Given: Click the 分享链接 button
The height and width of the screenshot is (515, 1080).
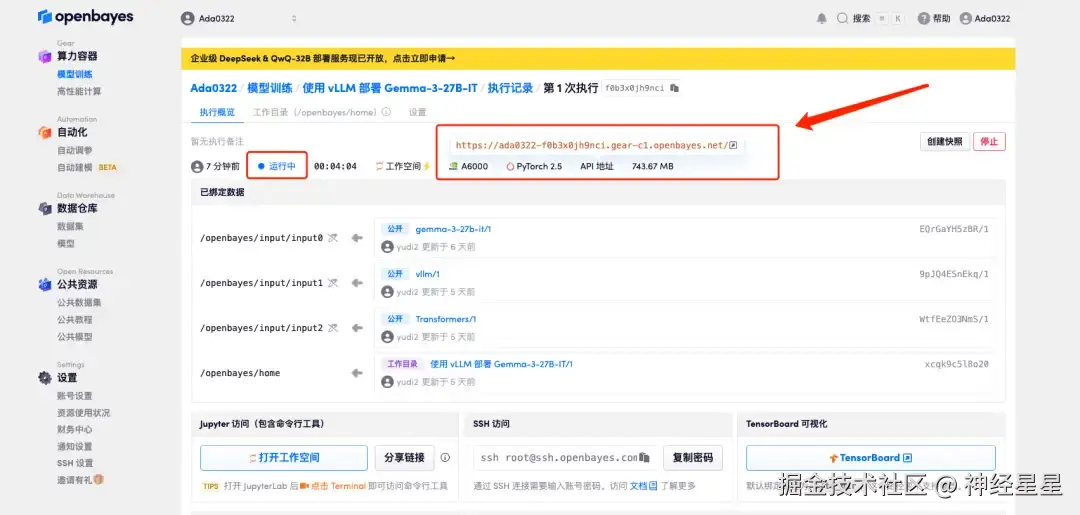Looking at the screenshot, I should 405,457.
